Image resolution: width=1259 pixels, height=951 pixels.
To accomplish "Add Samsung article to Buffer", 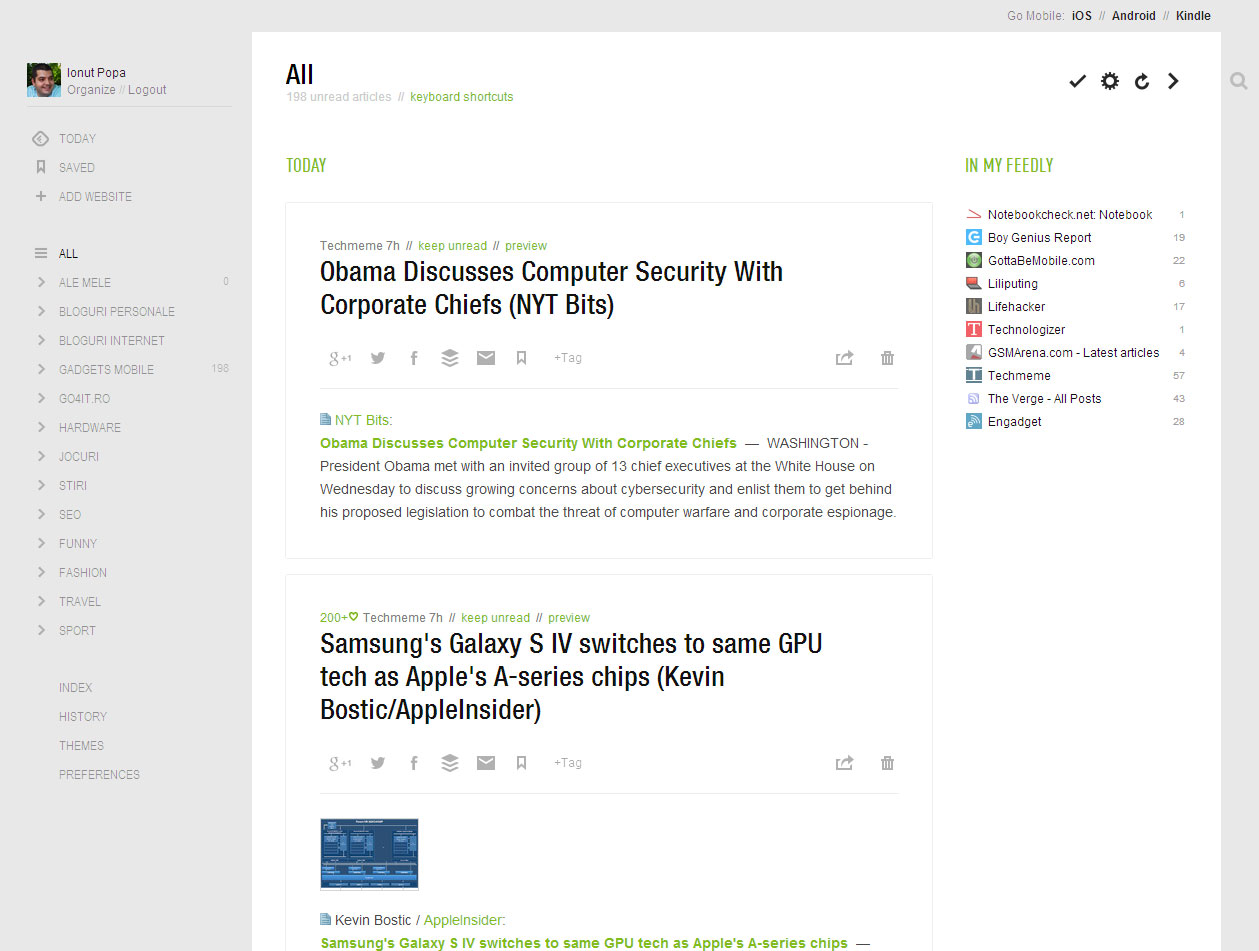I will (450, 763).
